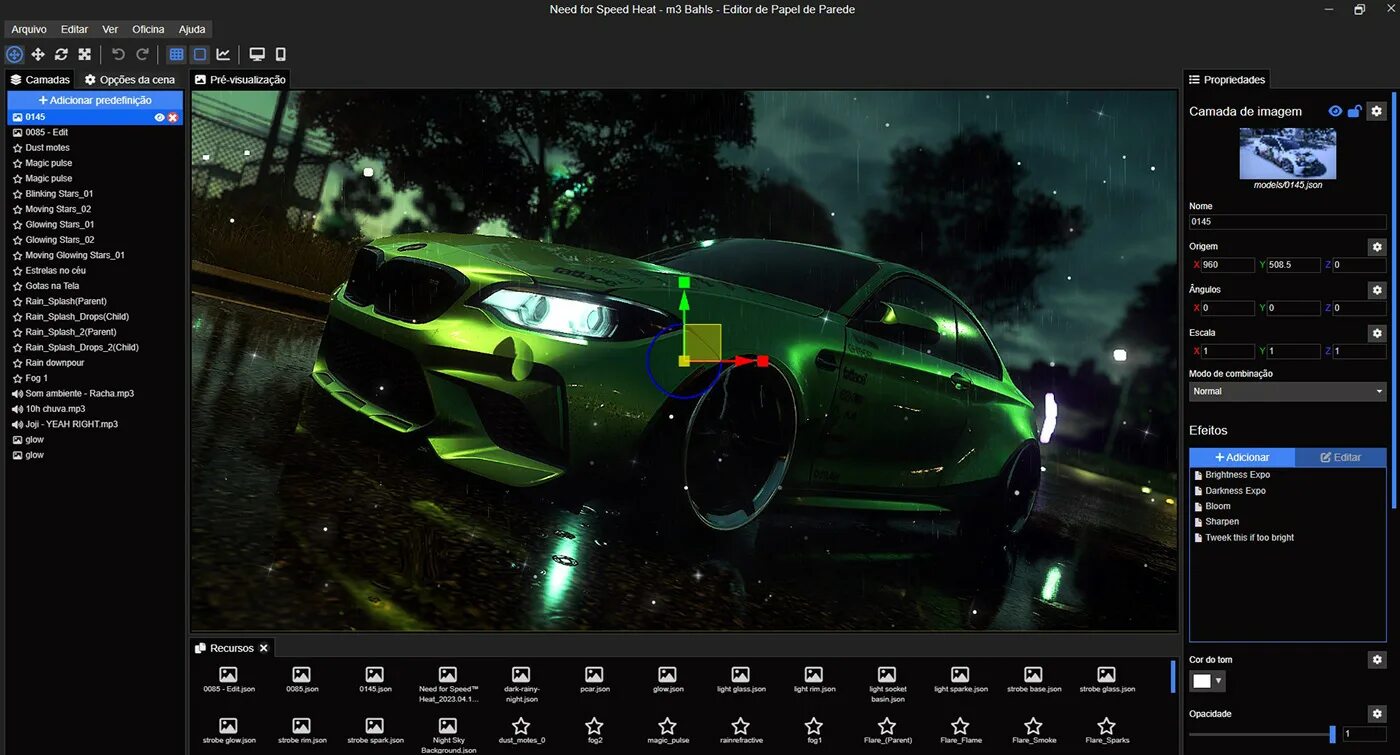1400x755 pixels.
Task: Toggle the grid display in toolbar
Action: [176, 54]
